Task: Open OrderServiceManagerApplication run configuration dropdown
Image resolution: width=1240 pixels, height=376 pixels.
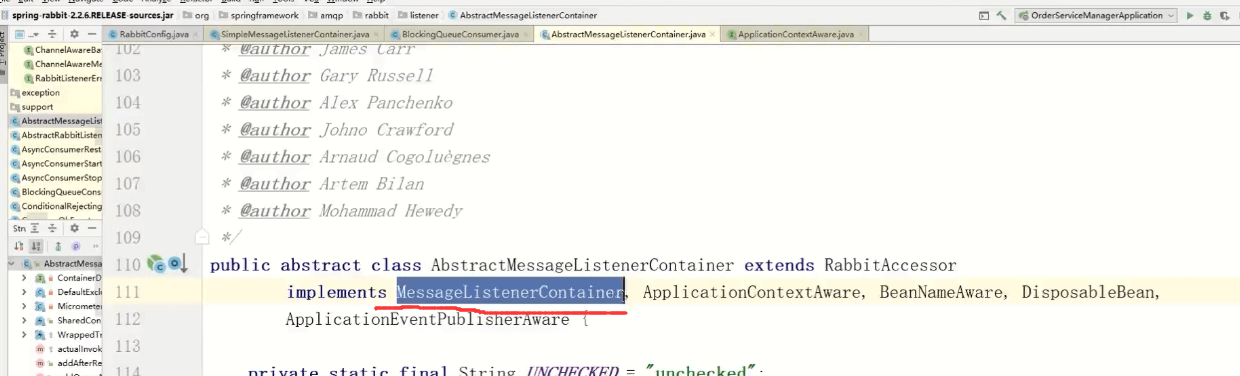Action: click(1095, 15)
